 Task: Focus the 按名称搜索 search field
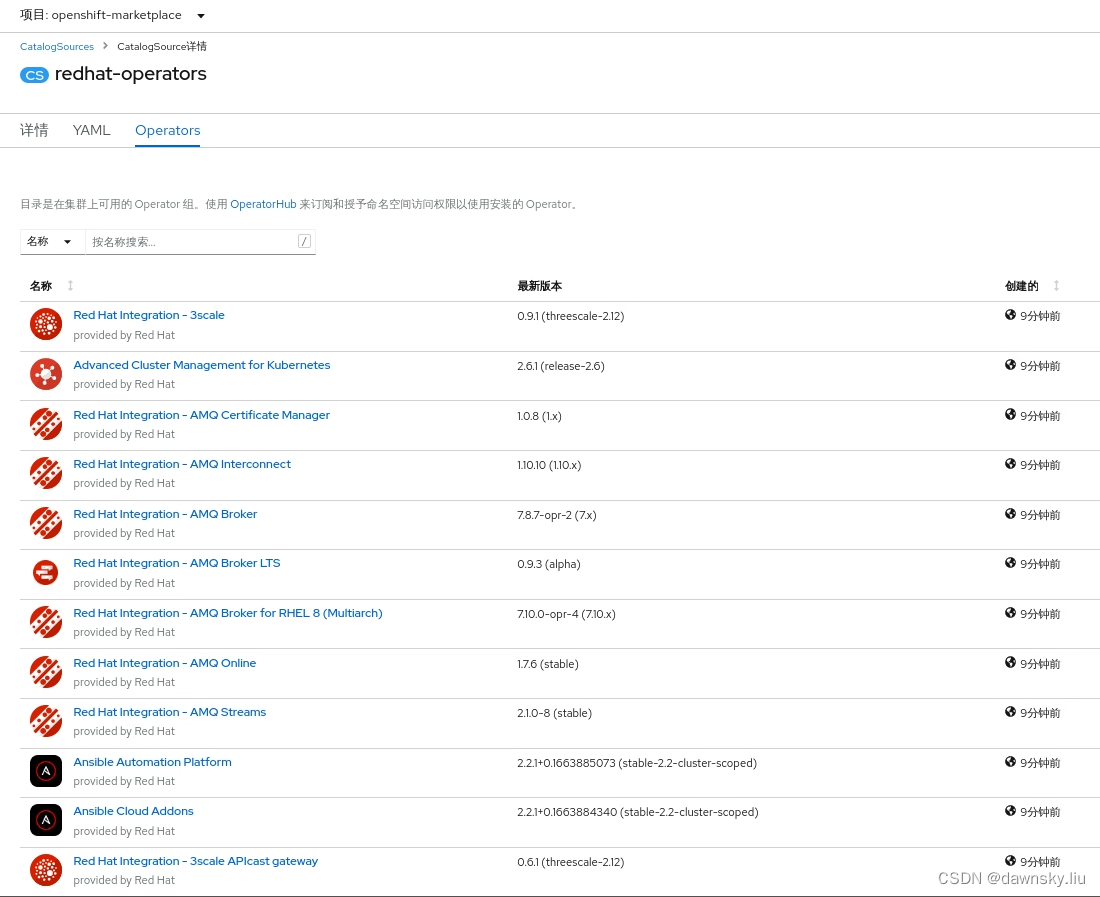200,241
